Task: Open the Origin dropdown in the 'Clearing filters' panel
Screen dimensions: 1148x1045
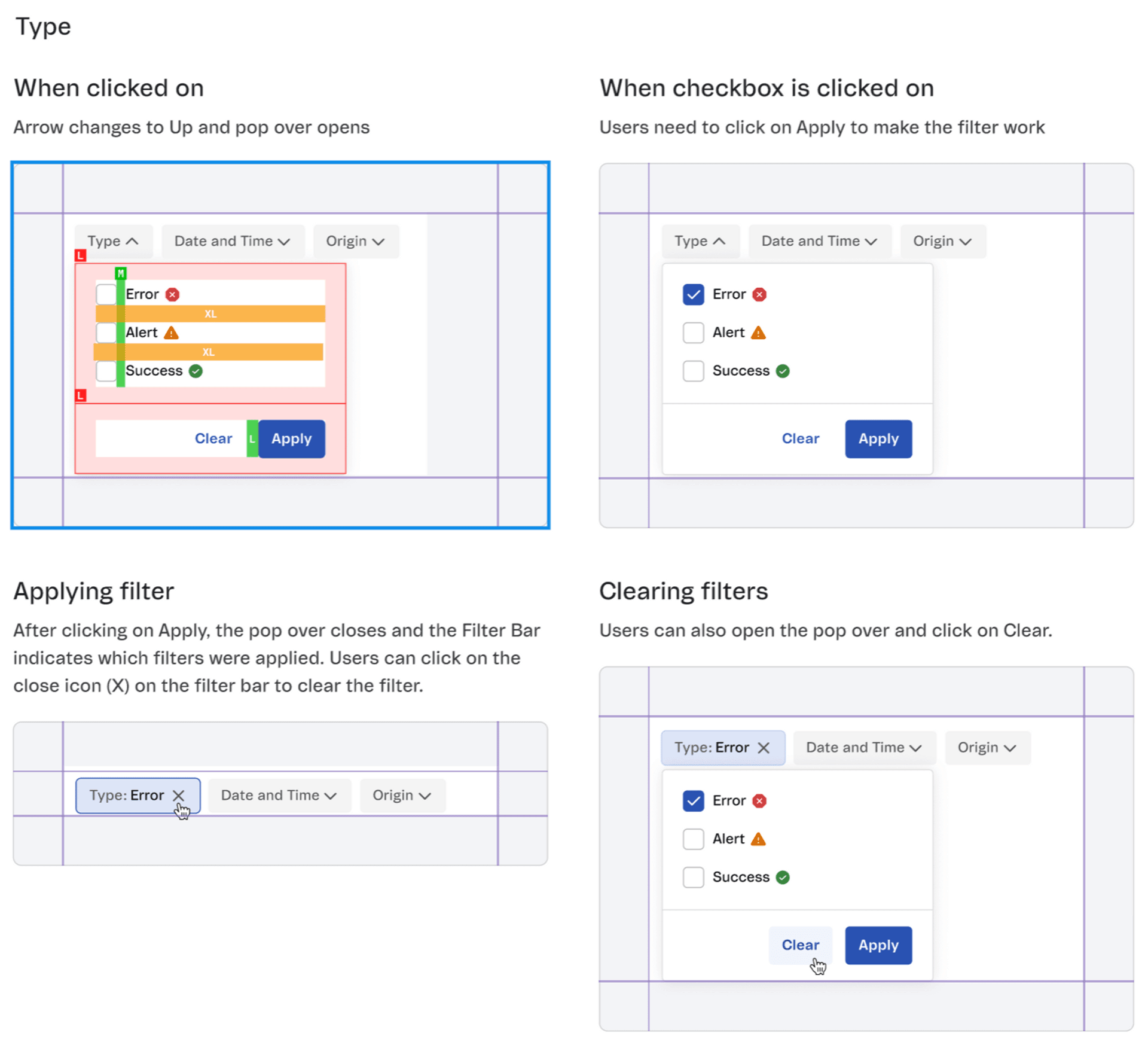Action: 988,747
